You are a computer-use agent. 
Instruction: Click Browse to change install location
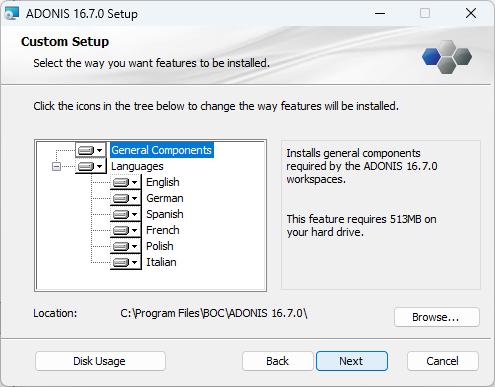(x=437, y=317)
